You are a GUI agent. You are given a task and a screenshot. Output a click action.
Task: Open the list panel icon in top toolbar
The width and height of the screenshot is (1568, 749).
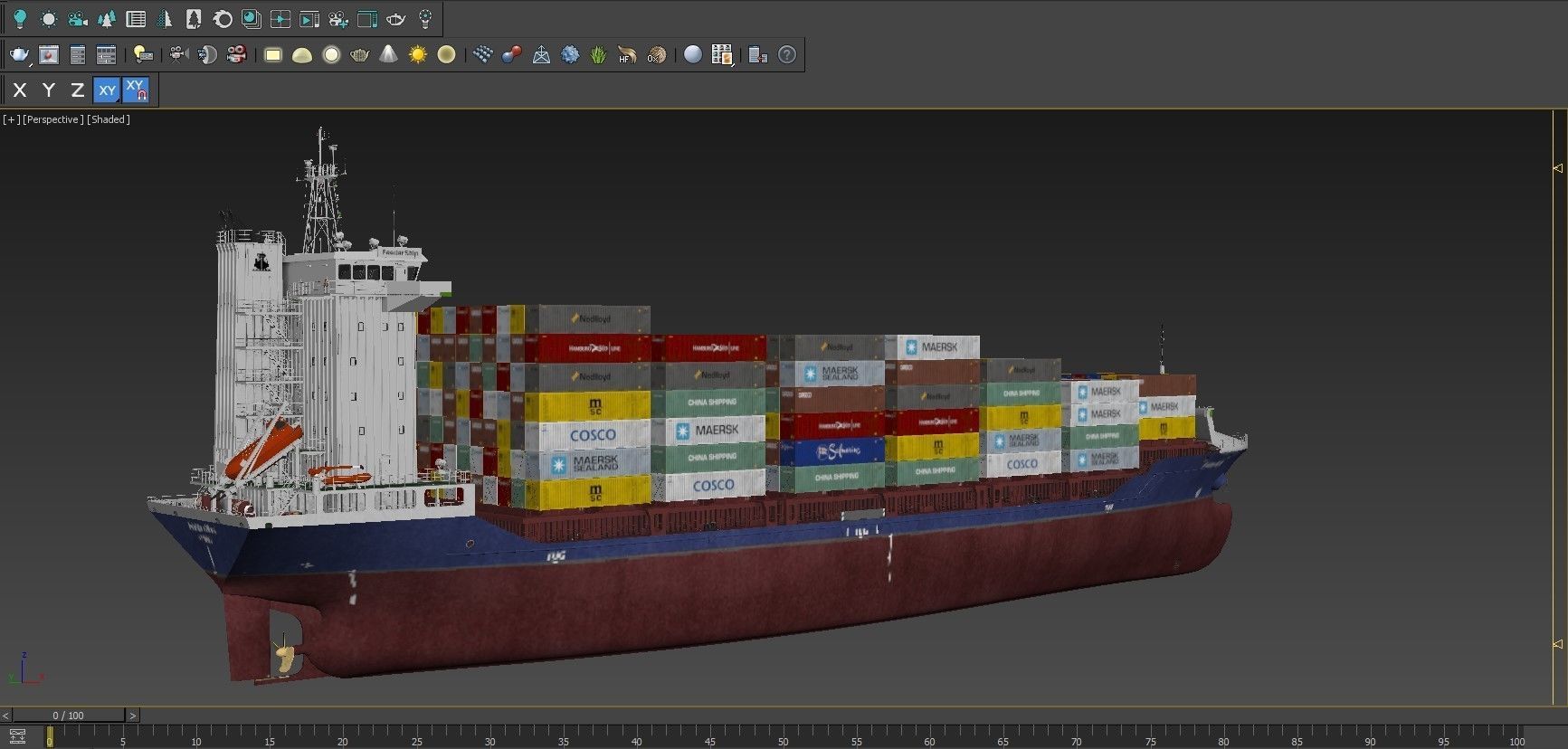coord(136,18)
